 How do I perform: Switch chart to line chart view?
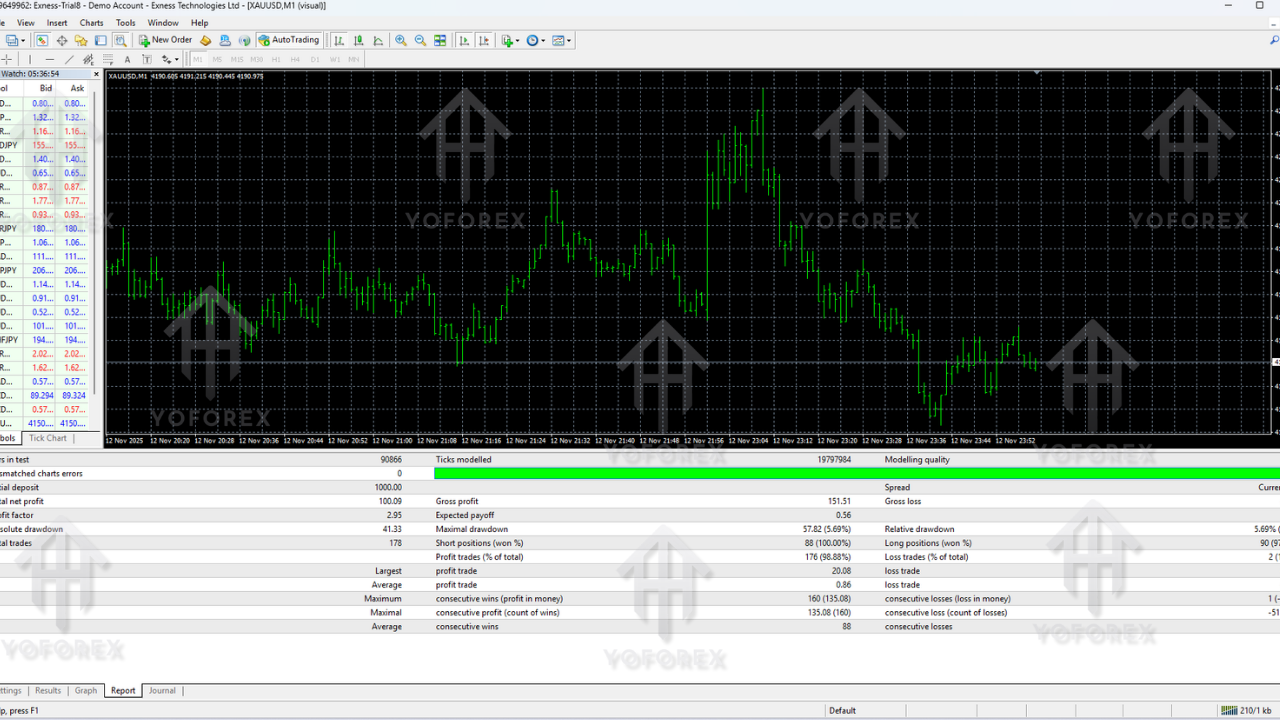[376, 40]
